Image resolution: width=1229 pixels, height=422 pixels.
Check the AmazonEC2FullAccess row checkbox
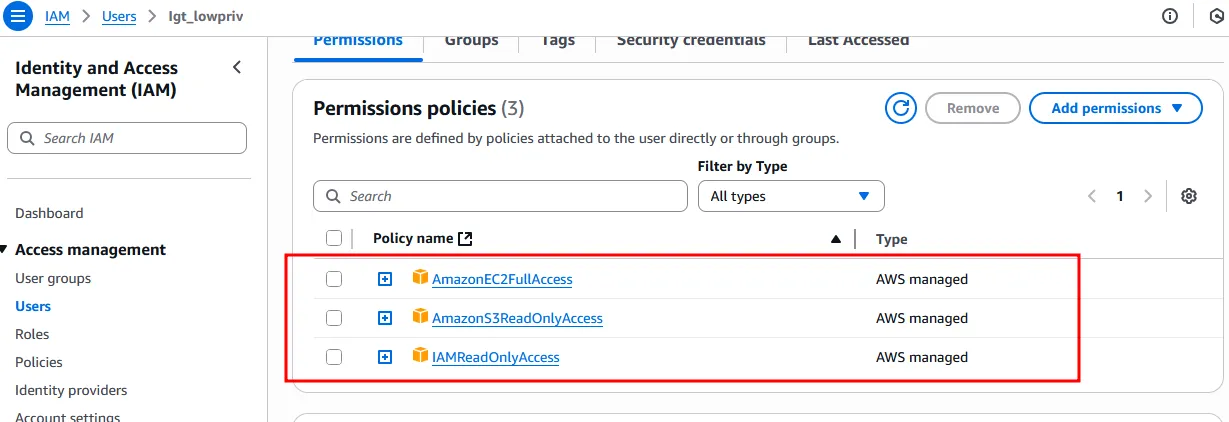[x=334, y=279]
